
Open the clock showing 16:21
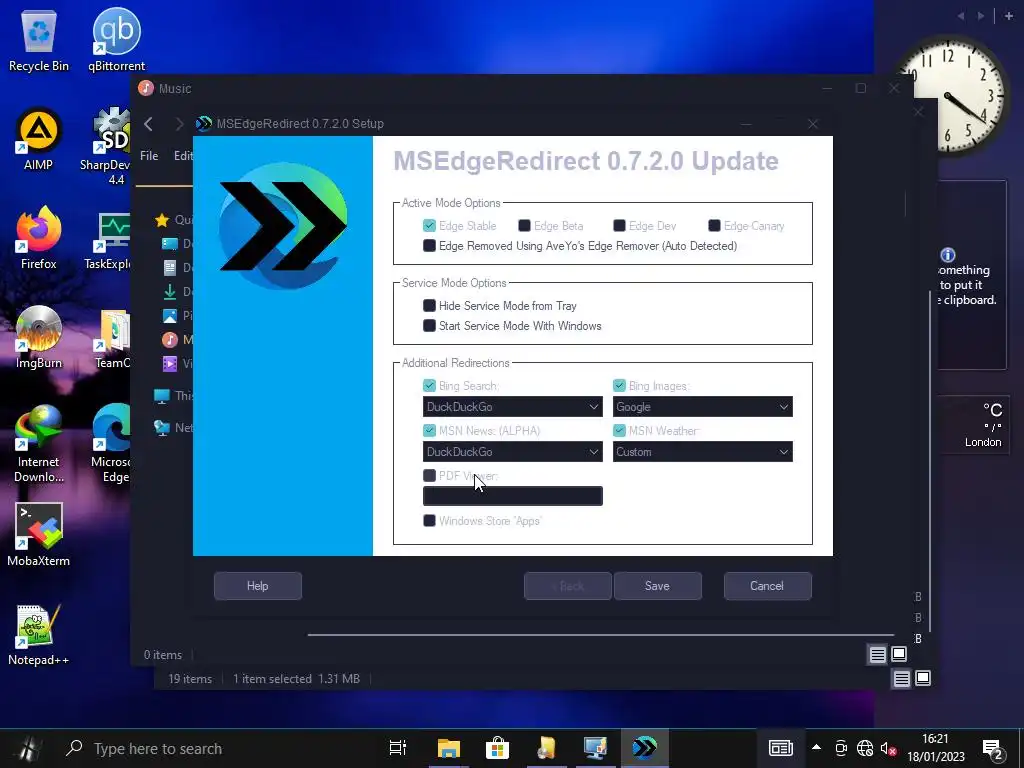click(x=935, y=748)
